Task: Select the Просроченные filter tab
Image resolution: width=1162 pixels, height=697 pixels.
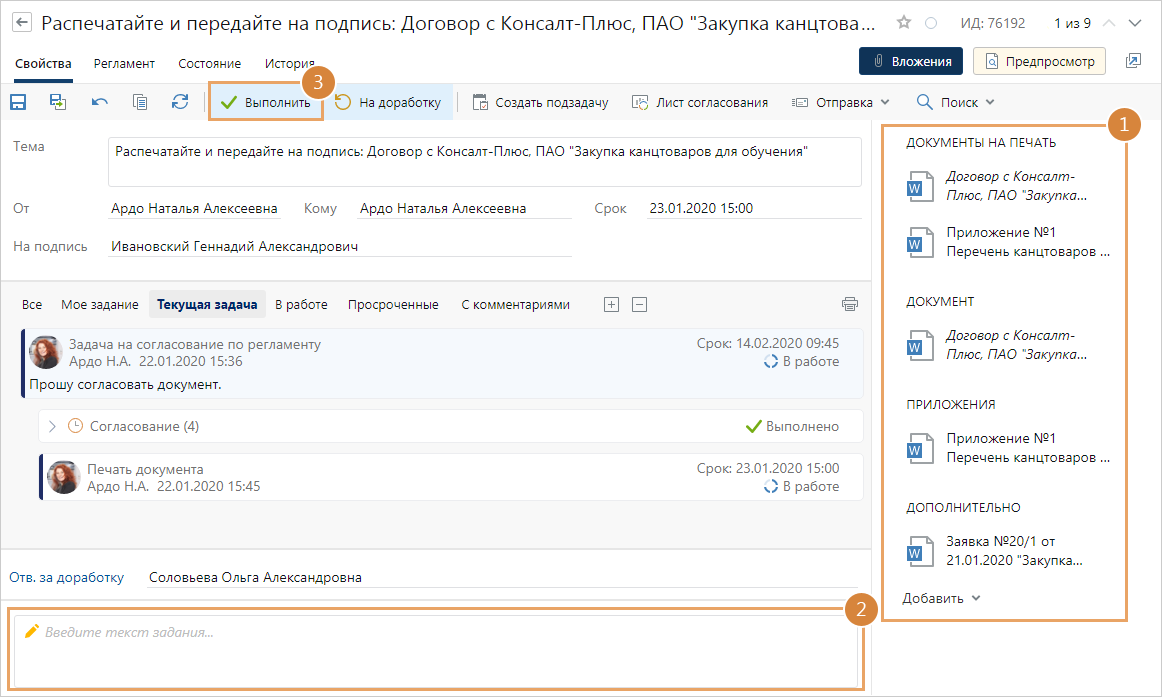Action: click(x=393, y=304)
